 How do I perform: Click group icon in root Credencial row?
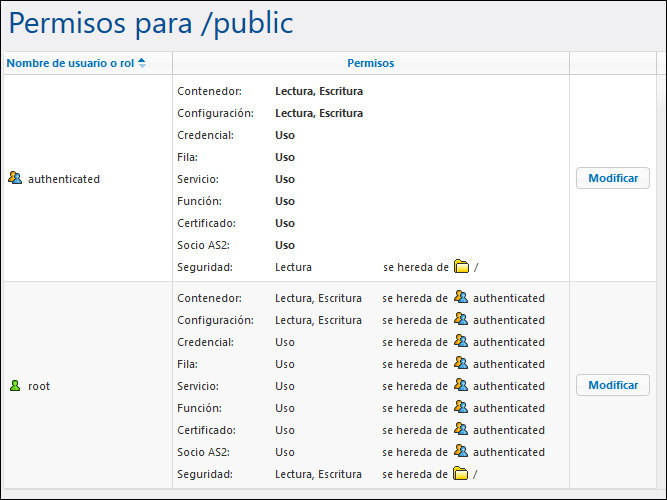pyautogui.click(x=461, y=341)
